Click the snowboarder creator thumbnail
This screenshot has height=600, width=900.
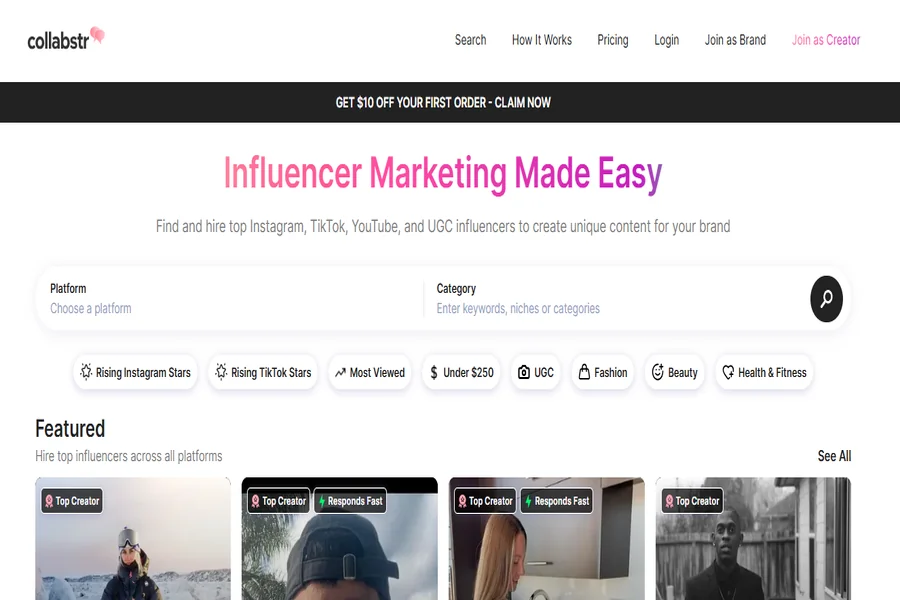132,540
